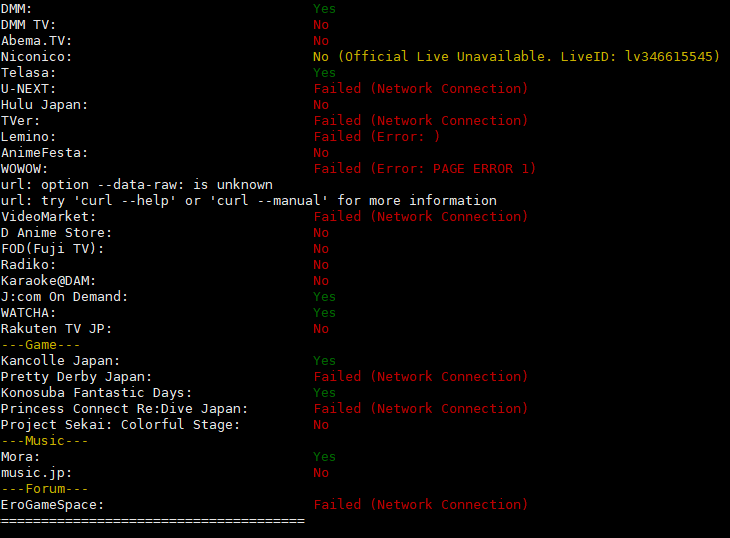Click the Kancolle Japan label
Image resolution: width=730 pixels, height=538 pixels.
tap(61, 361)
